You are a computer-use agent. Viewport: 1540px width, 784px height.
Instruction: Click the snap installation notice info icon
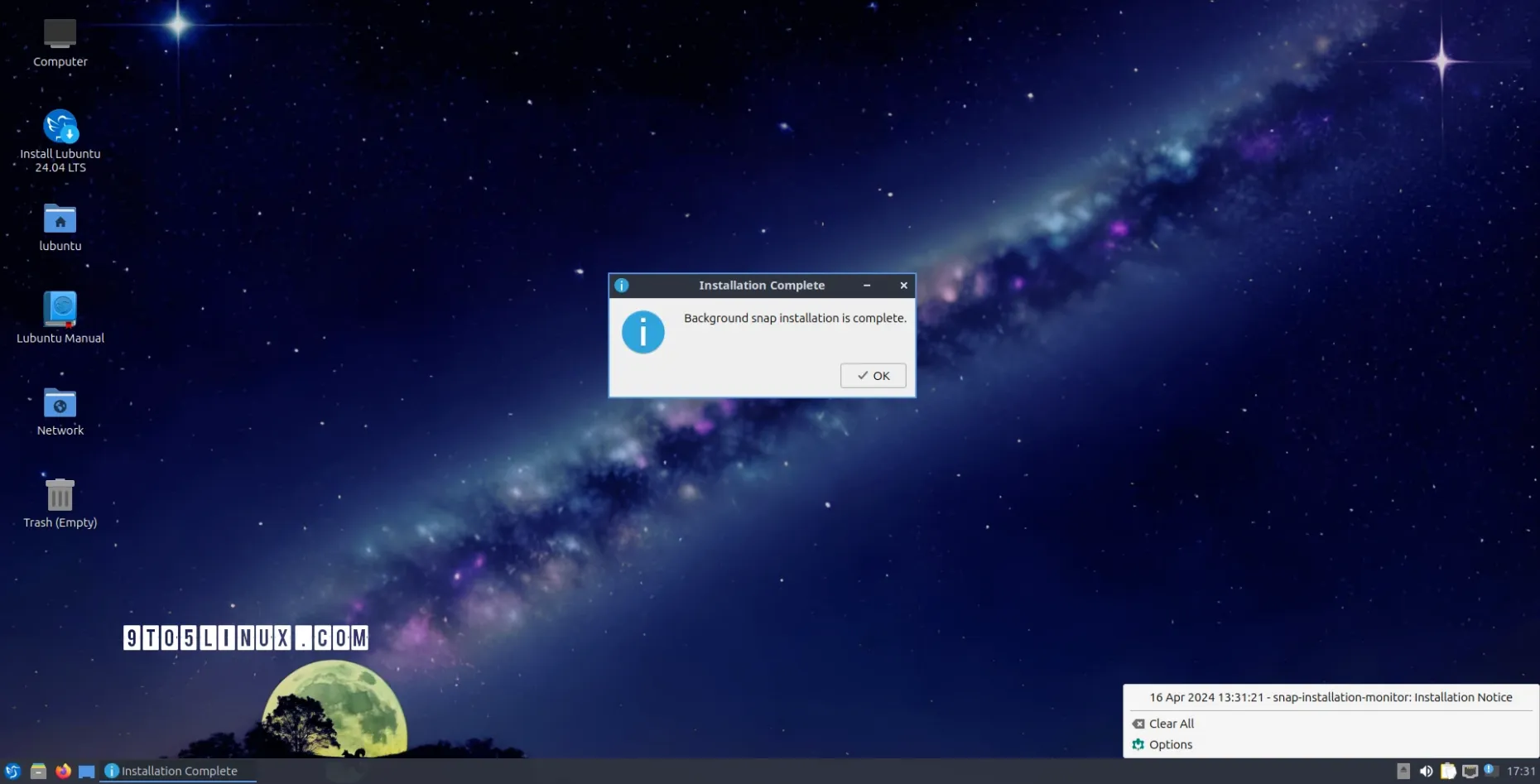[x=643, y=331]
